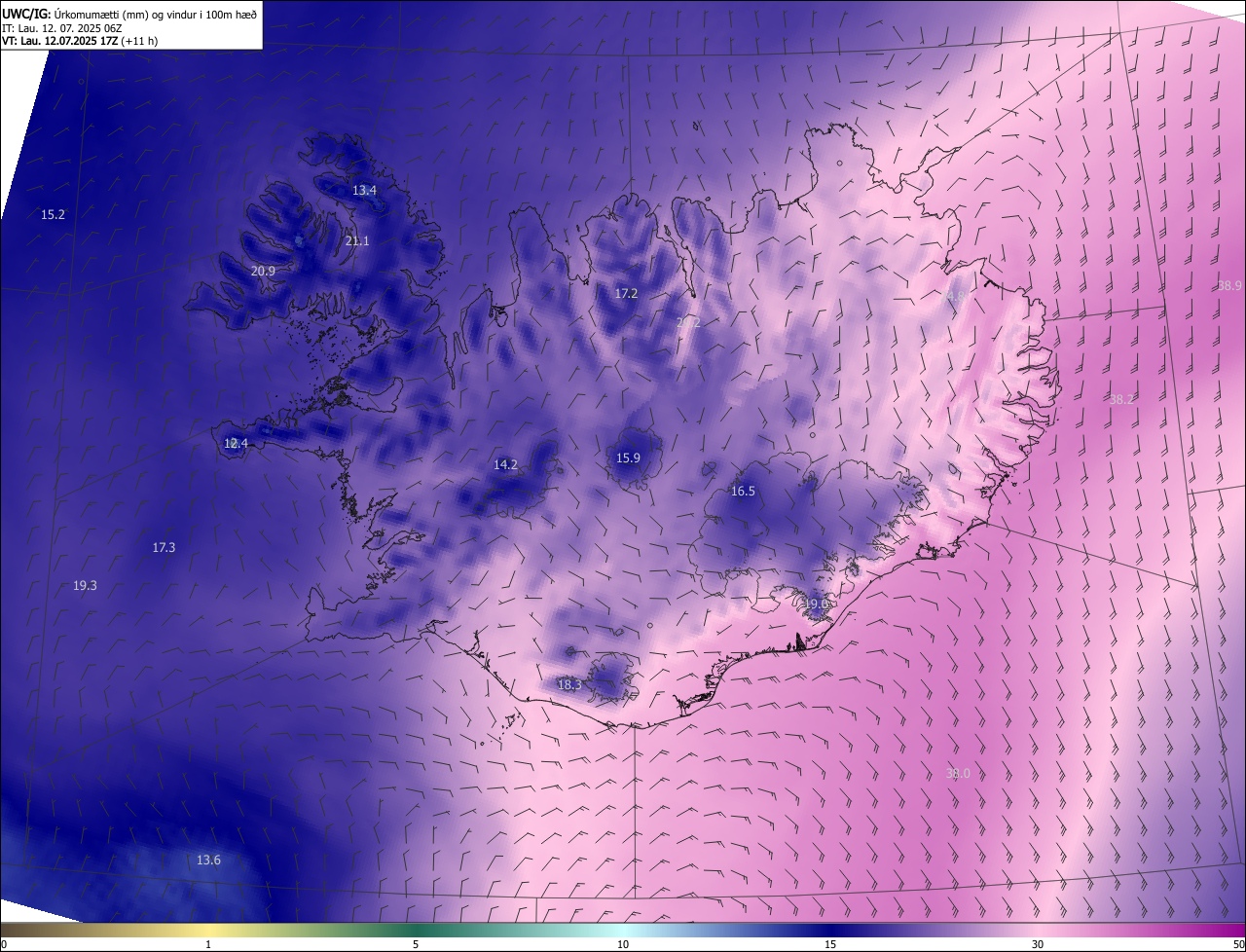The height and width of the screenshot is (952, 1246).
Task: Click the 14.2 value label
Action: tap(505, 464)
